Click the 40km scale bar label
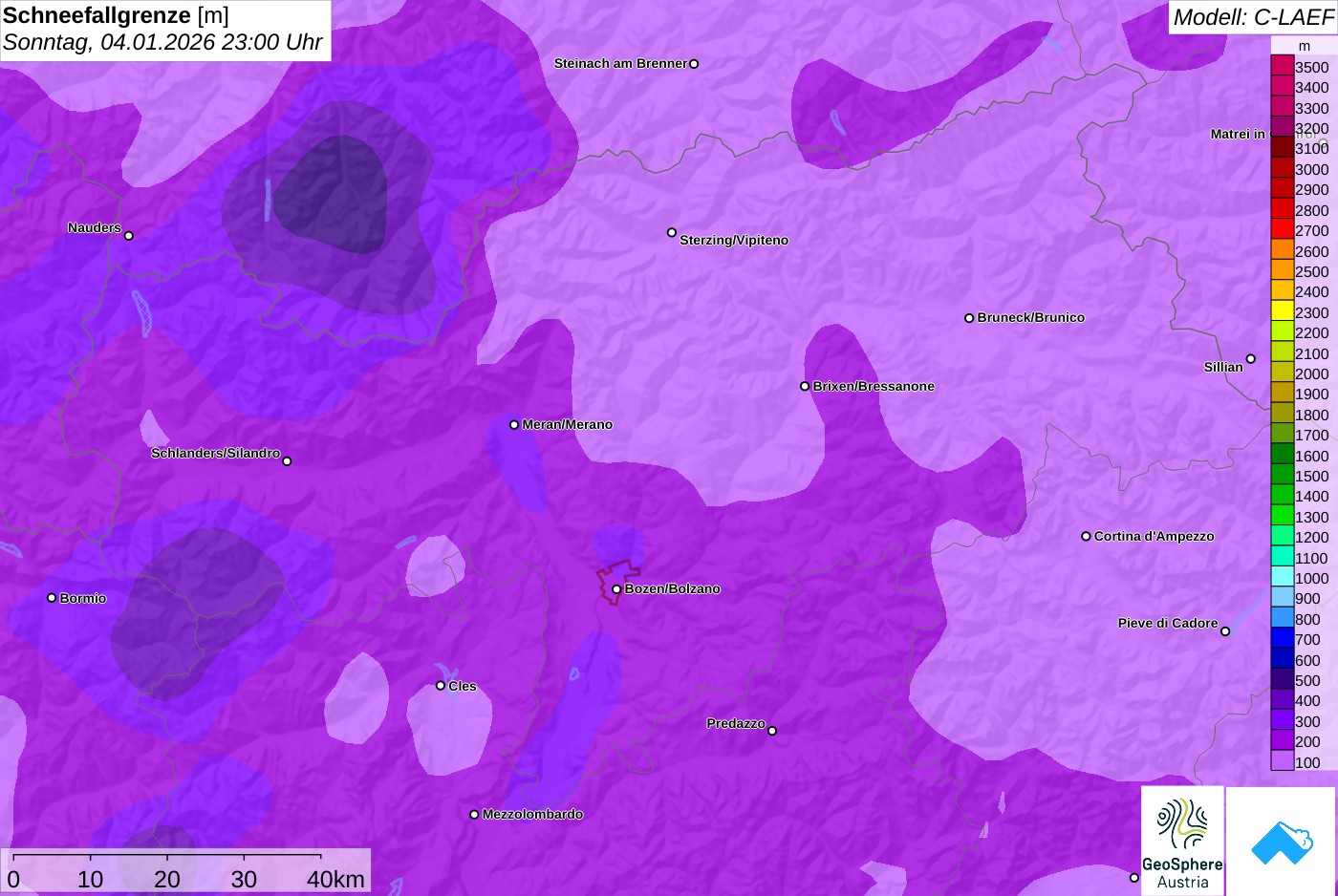The image size is (1338, 896). click(335, 880)
